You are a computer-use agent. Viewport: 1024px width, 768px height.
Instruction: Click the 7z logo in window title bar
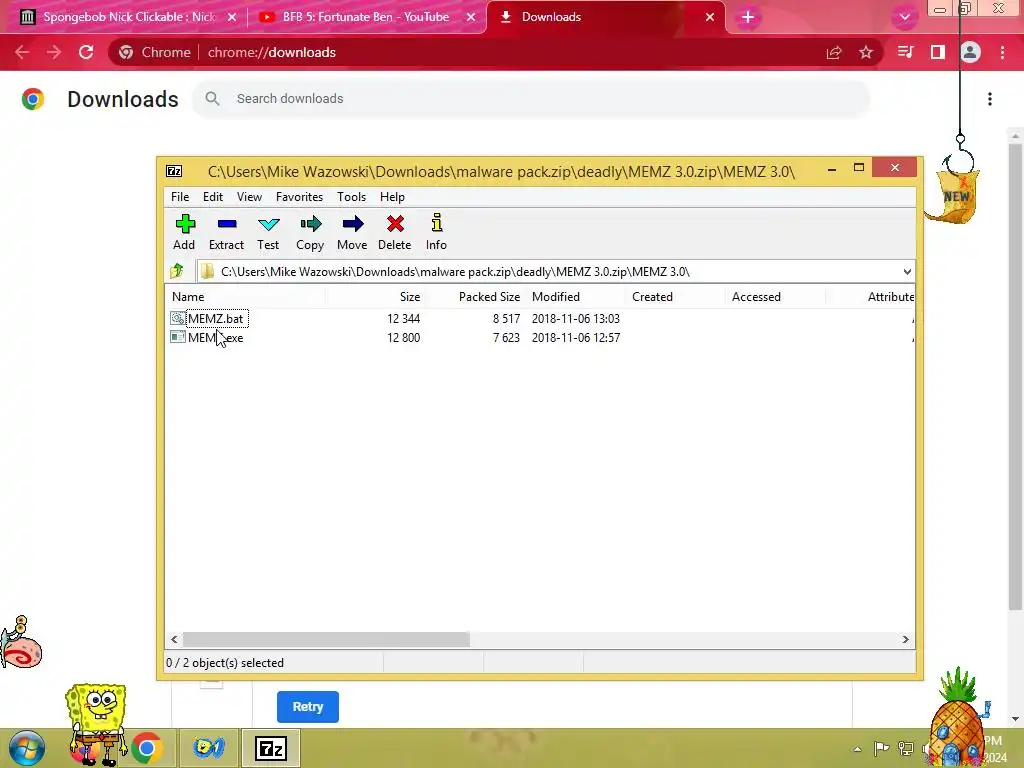click(x=174, y=171)
